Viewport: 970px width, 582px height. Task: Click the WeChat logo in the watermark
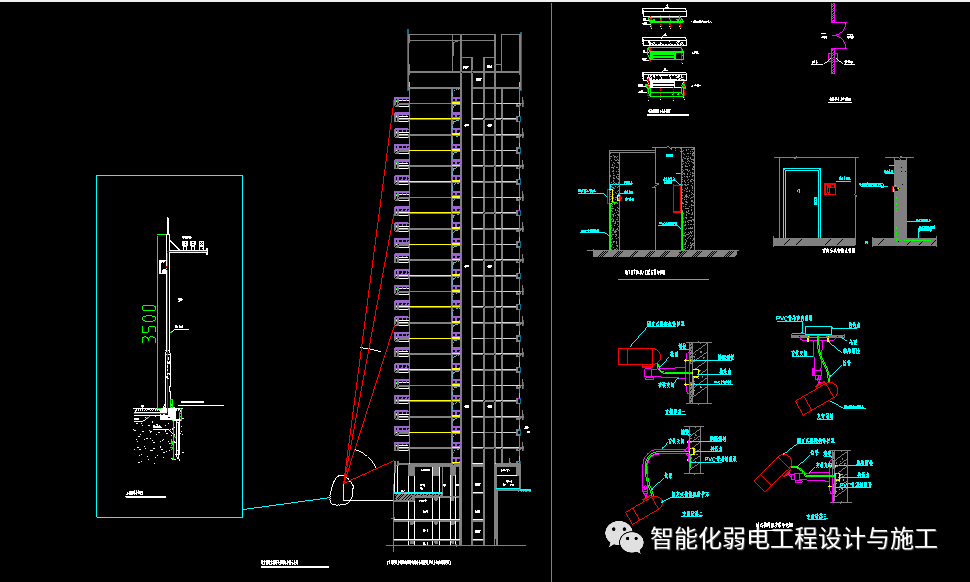(x=625, y=536)
